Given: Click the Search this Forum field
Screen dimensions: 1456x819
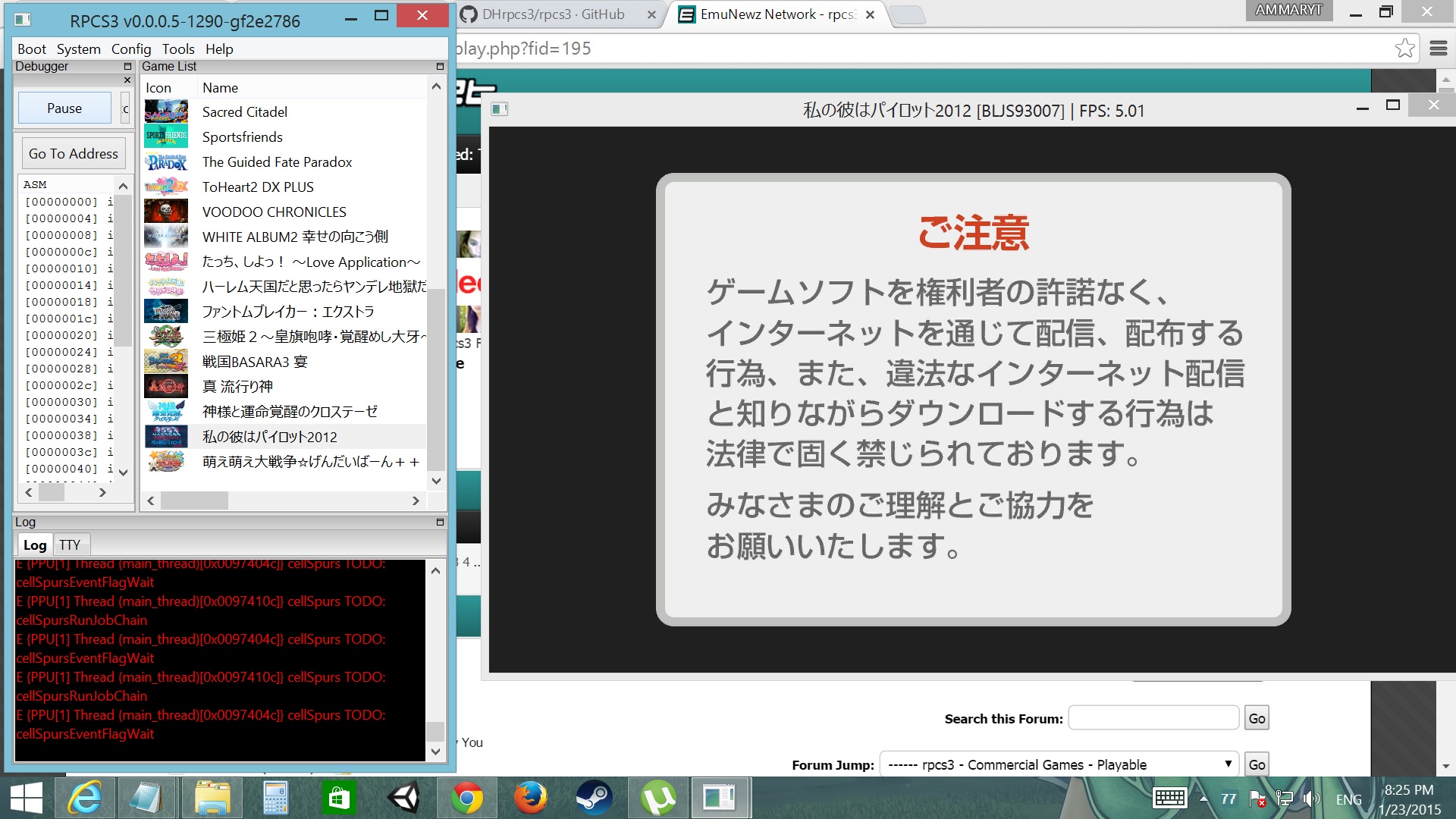Looking at the screenshot, I should 1153,718.
